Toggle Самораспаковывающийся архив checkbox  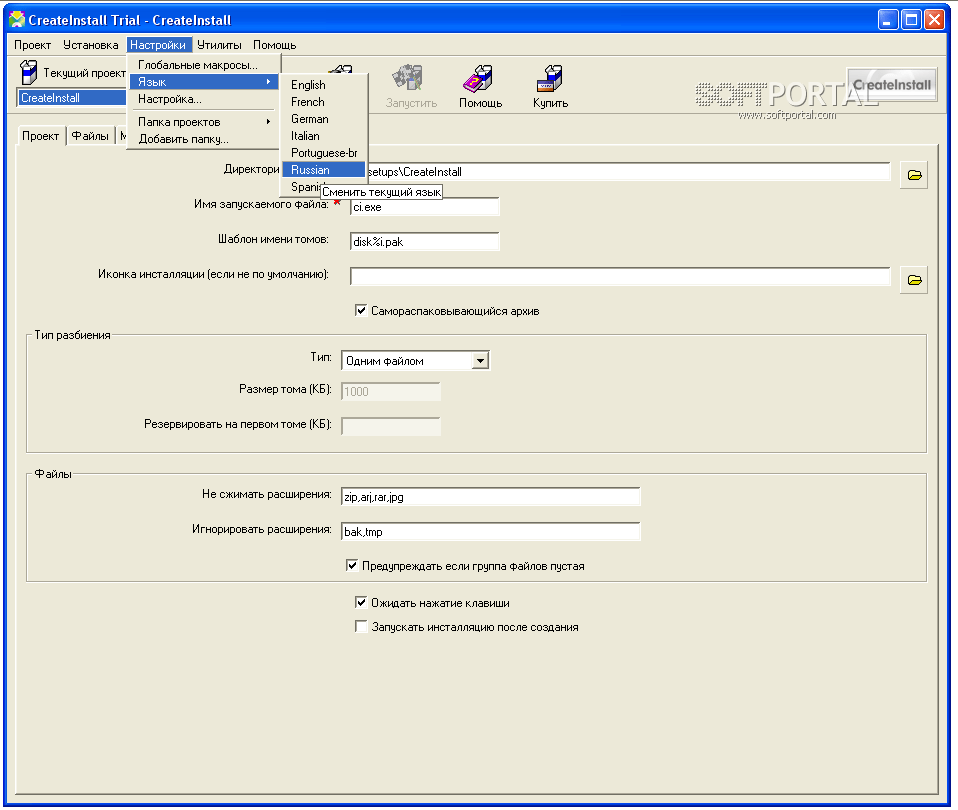361,311
